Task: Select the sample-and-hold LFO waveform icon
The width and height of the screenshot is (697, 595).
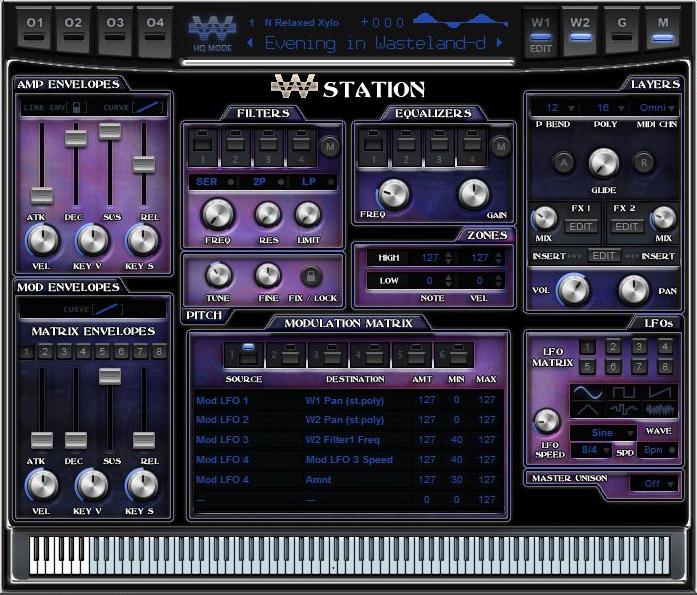Action: [624, 410]
